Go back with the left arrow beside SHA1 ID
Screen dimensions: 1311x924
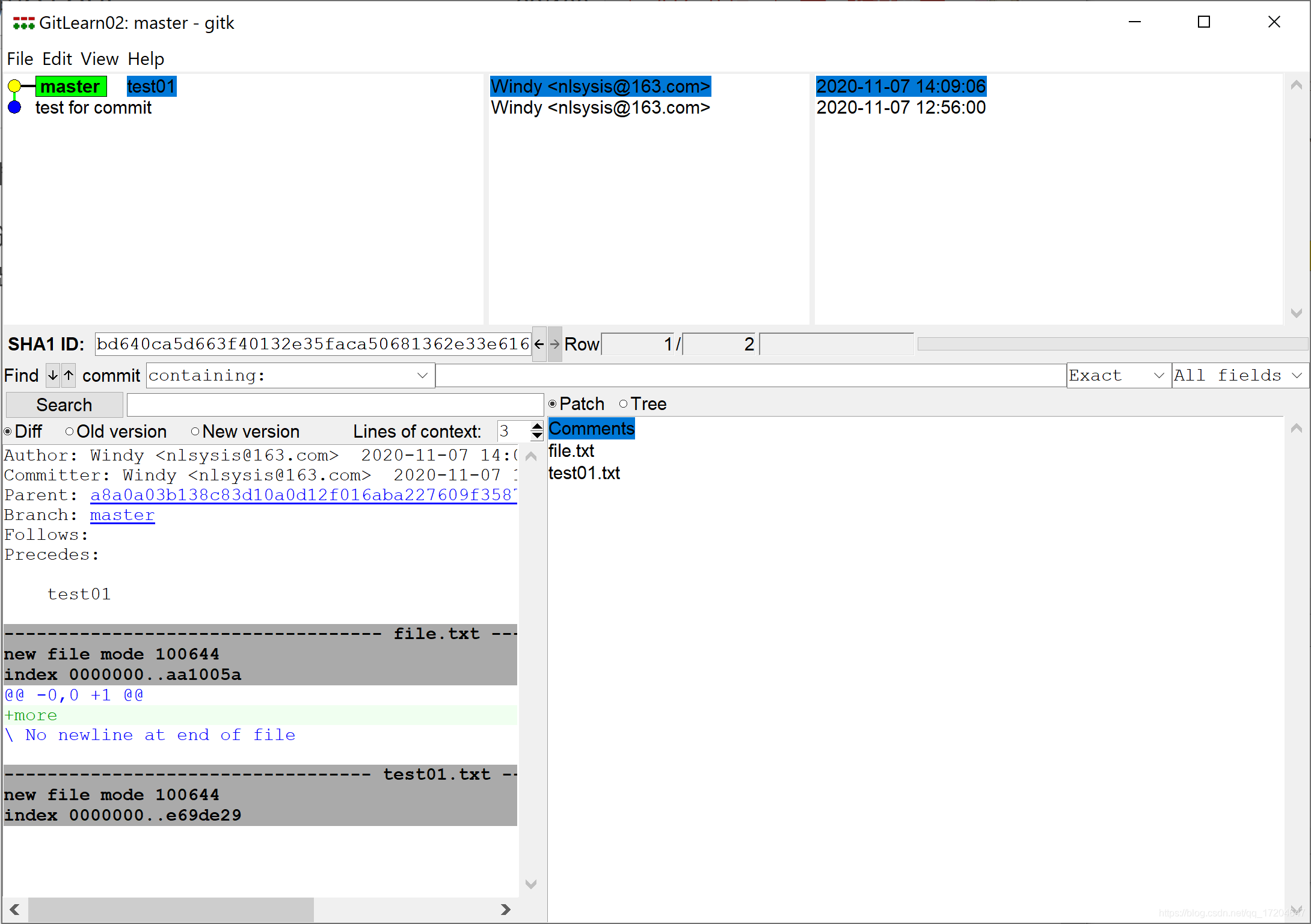pos(539,344)
